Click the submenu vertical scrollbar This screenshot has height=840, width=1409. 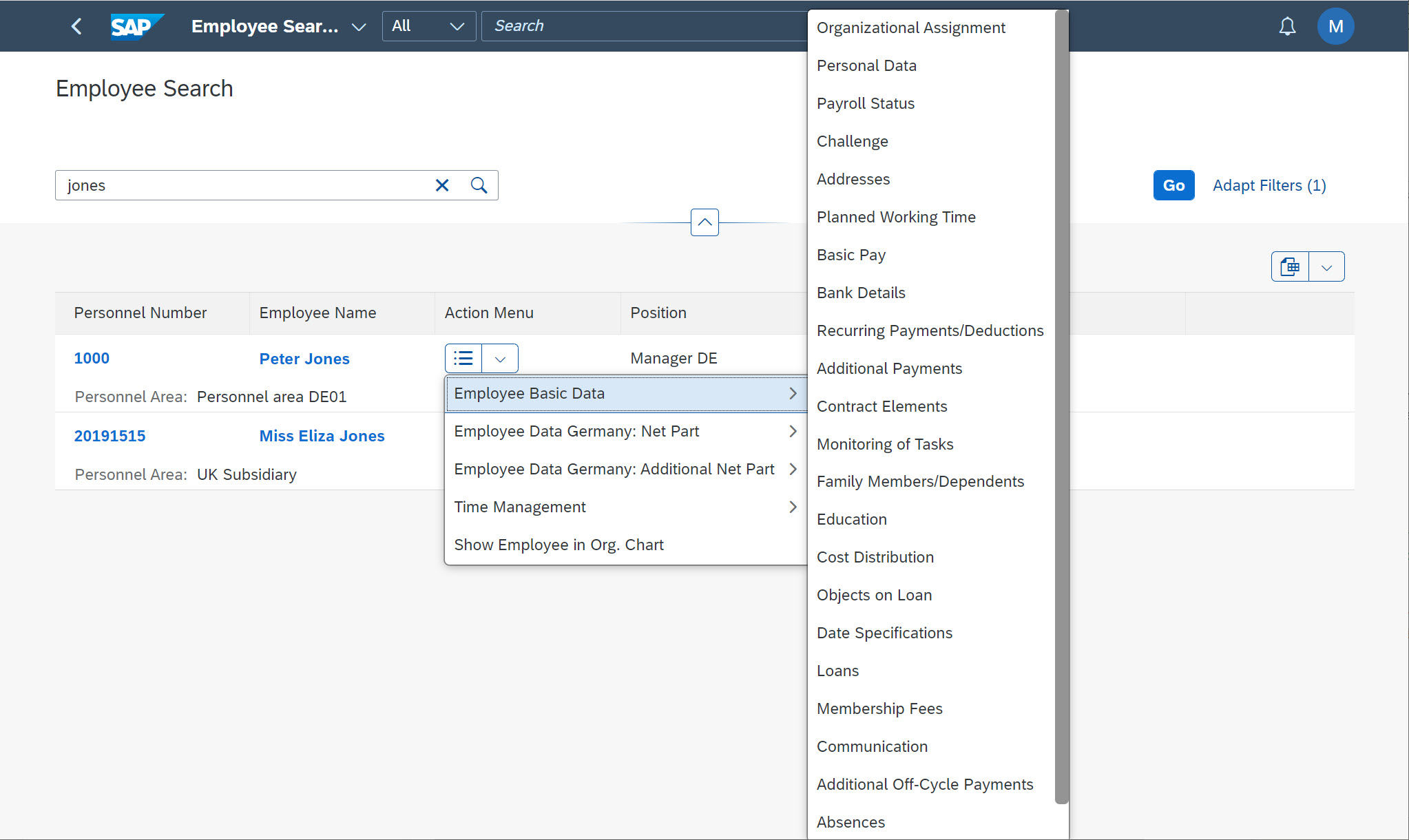1061,406
